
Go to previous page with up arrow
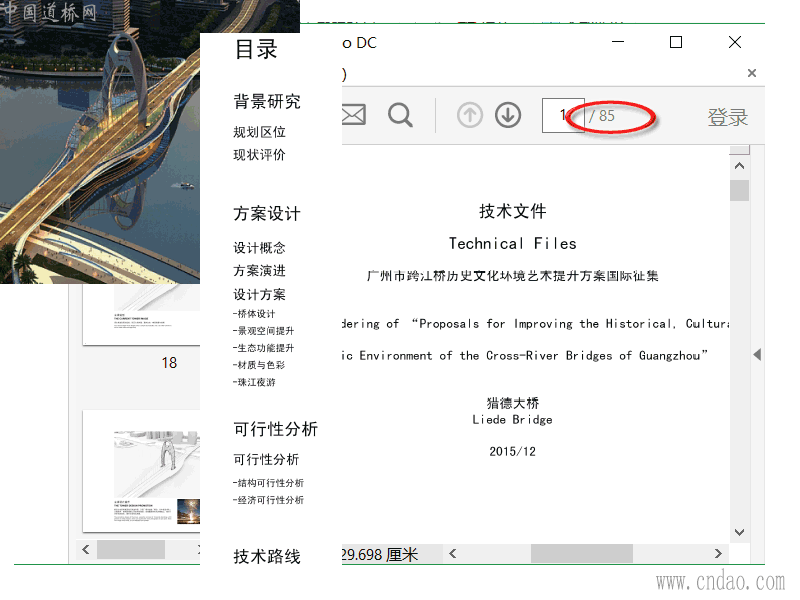pyautogui.click(x=469, y=115)
